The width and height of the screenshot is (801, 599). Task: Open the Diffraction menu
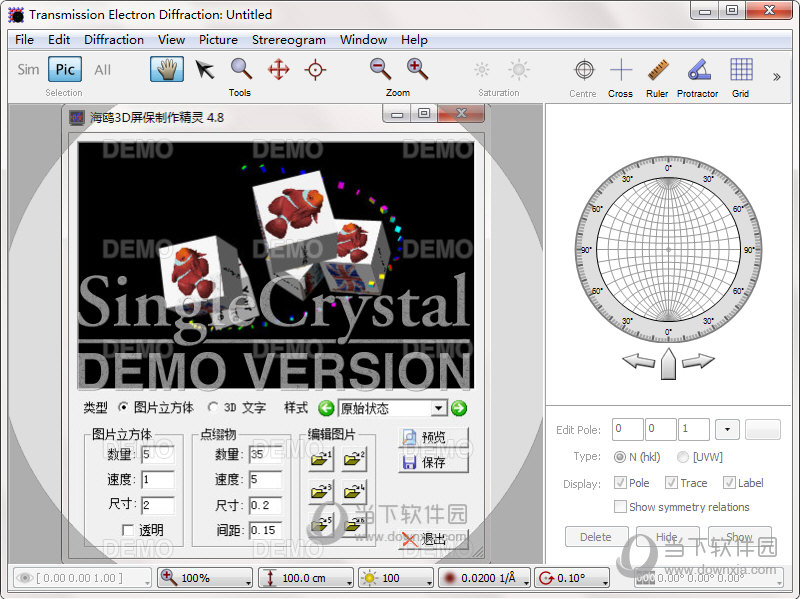[x=114, y=40]
